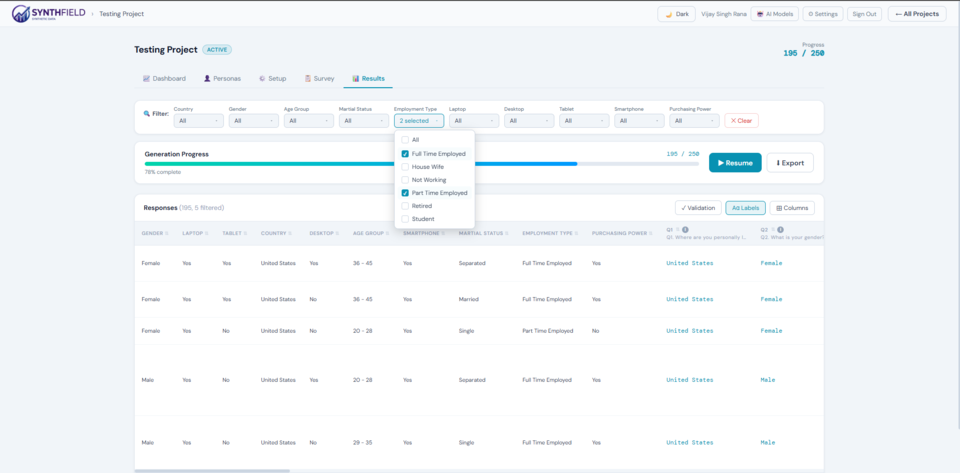Open the Laptop filter dropdown

474,121
